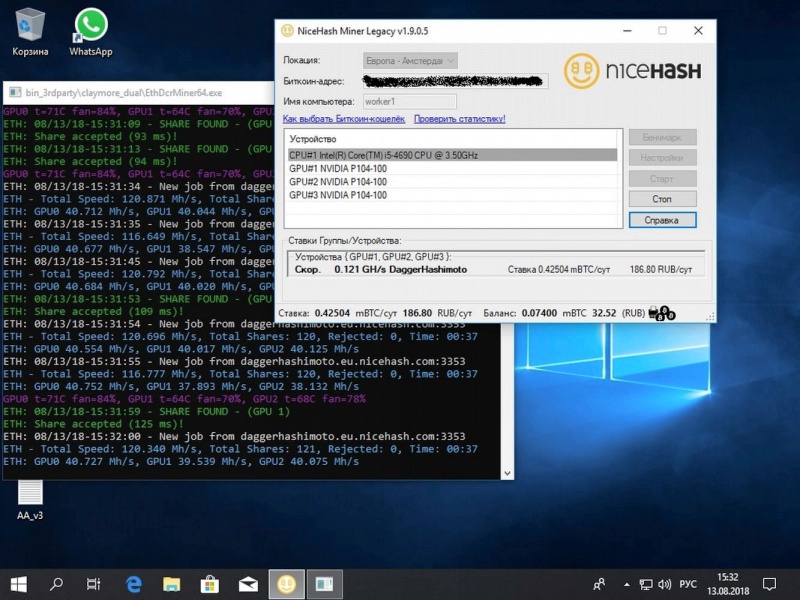This screenshot has width=800, height=600.
Task: Open volume control tray icon
Action: [664, 585]
